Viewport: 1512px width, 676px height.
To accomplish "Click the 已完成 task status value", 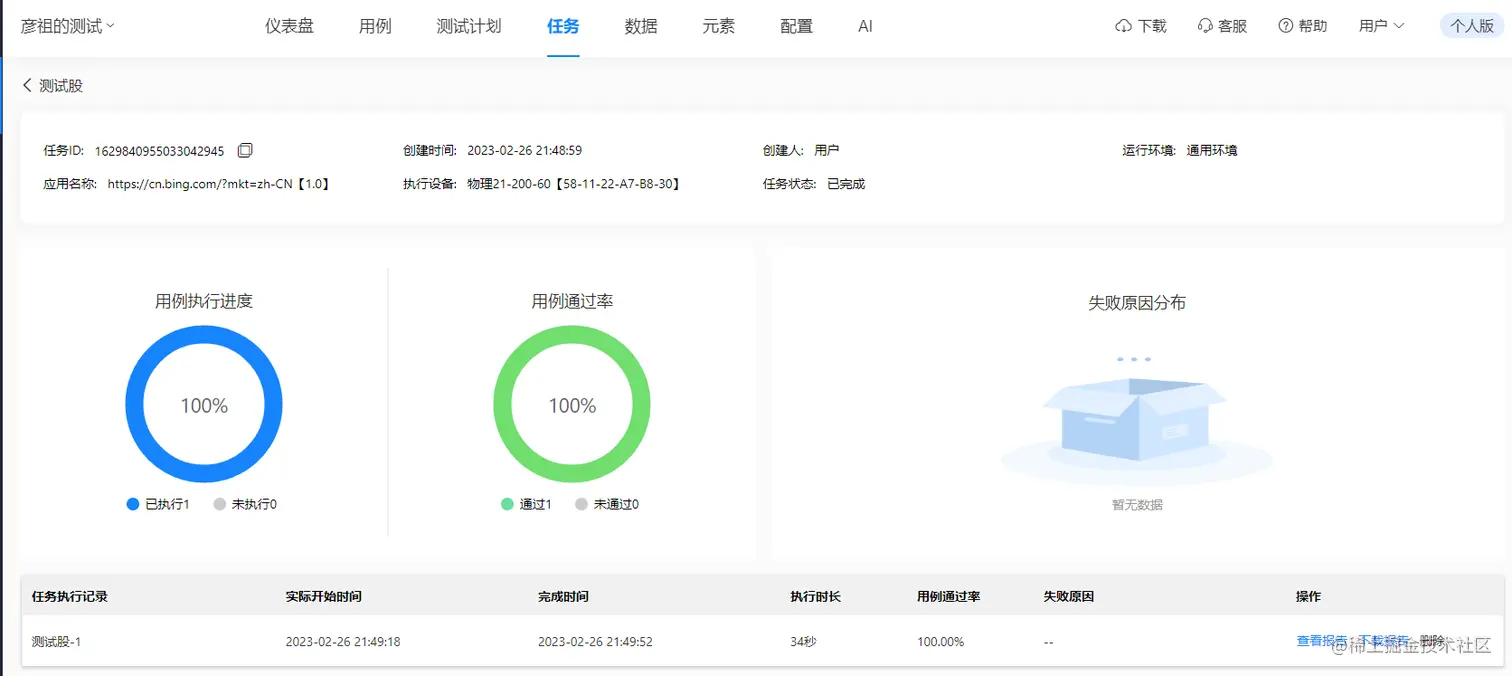I will pos(846,184).
